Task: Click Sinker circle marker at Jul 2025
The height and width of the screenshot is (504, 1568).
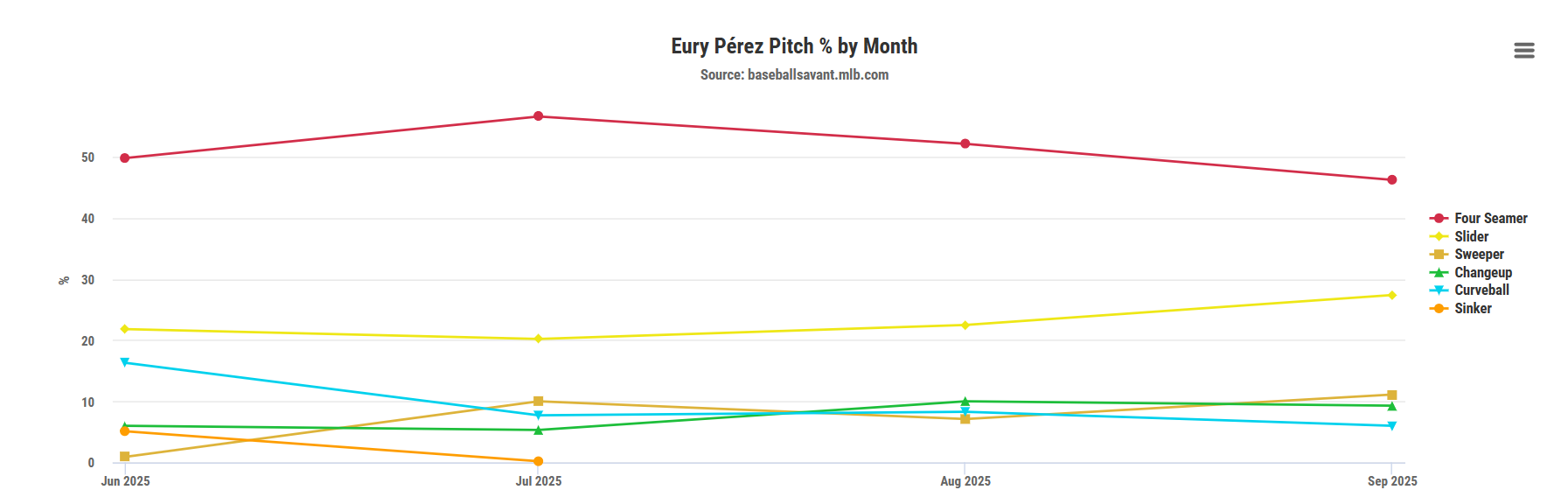Action: coord(539,461)
